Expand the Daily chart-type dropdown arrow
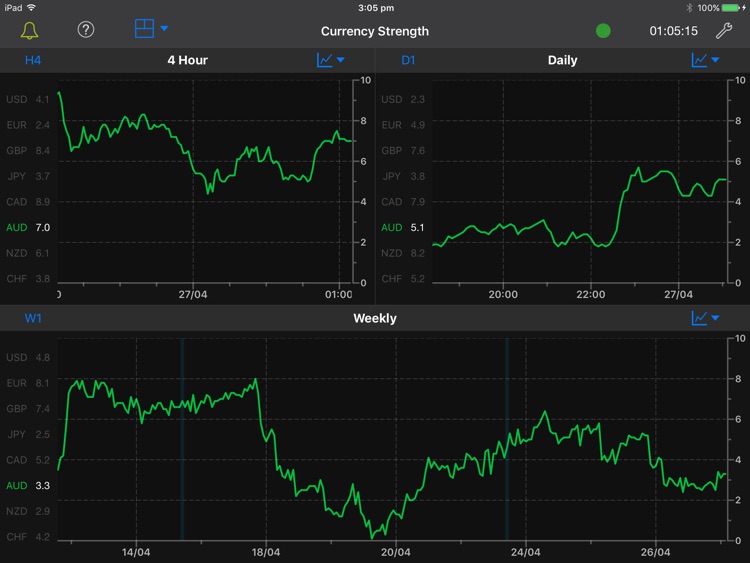 click(x=715, y=60)
